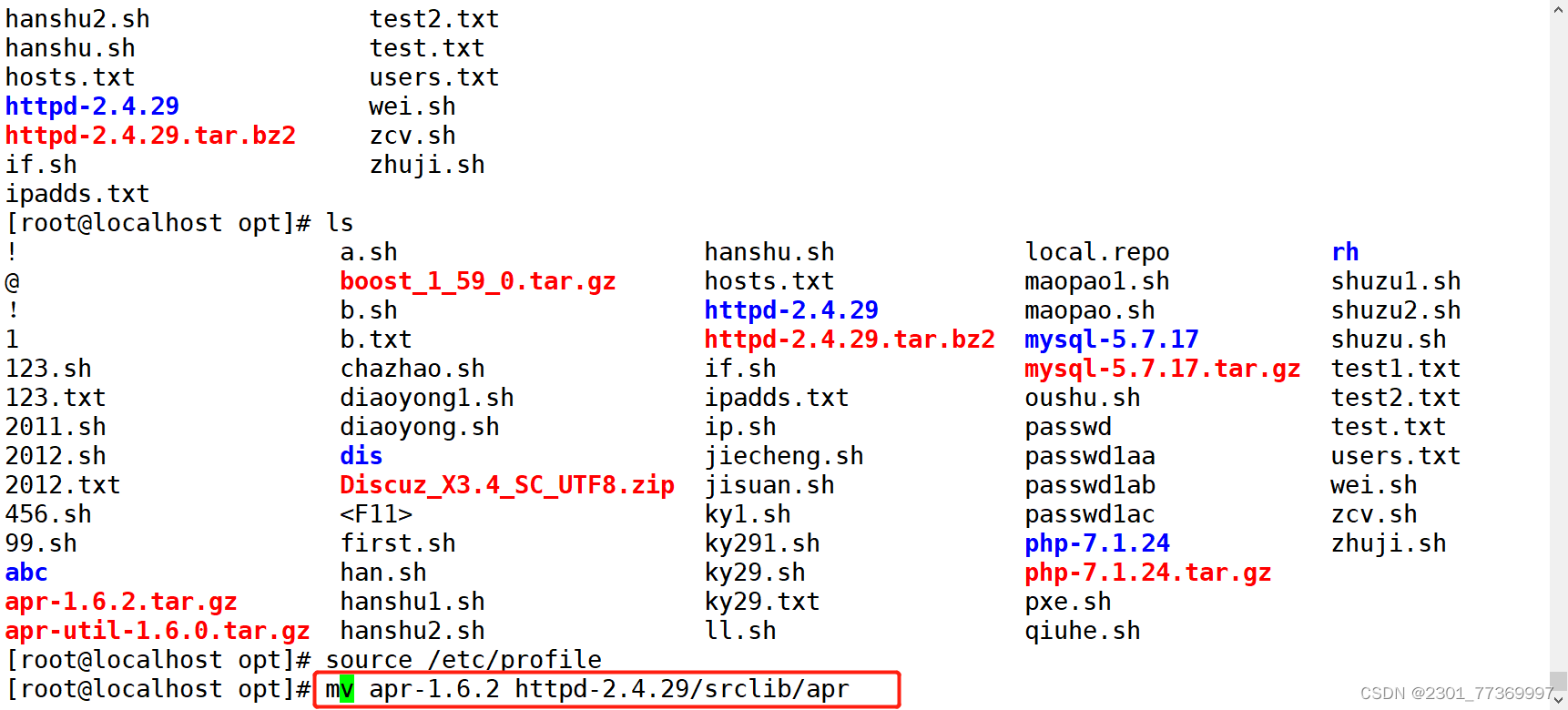Image resolution: width=1568 pixels, height=710 pixels.
Task: Click the ky29.txt file name
Action: coord(762,602)
